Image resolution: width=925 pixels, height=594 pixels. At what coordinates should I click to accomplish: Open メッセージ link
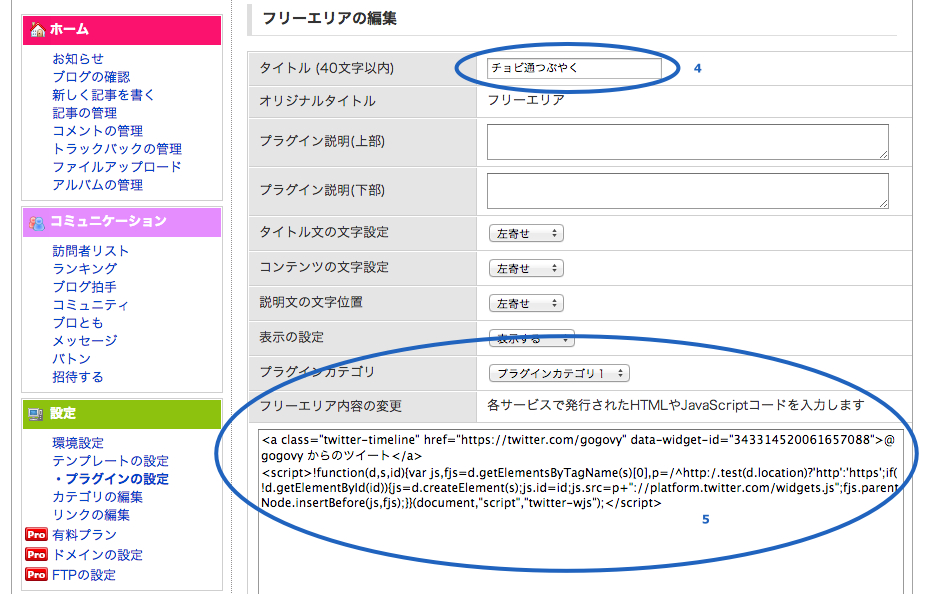click(84, 340)
